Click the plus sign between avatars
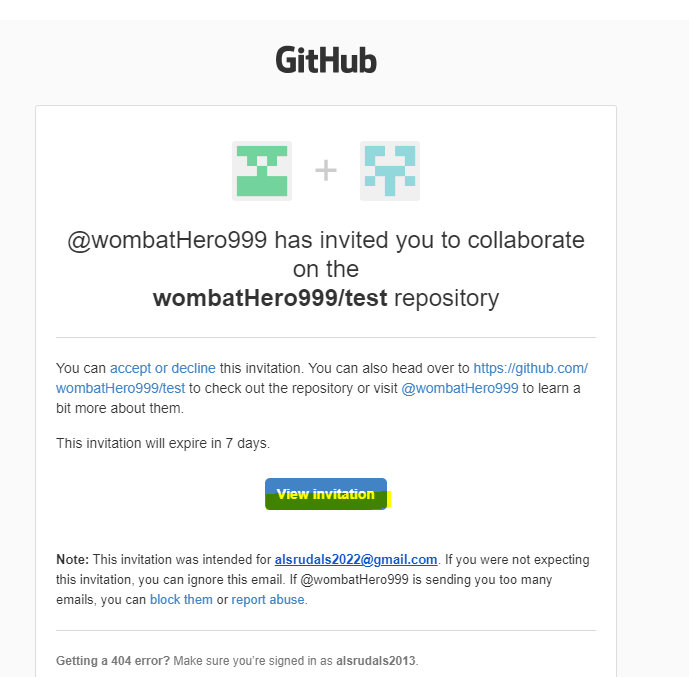This screenshot has height=677, width=689. point(326,171)
